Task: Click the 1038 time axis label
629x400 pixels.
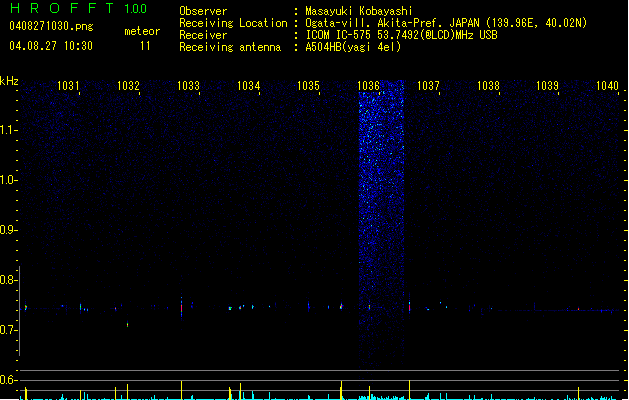Action: pyautogui.click(x=488, y=86)
